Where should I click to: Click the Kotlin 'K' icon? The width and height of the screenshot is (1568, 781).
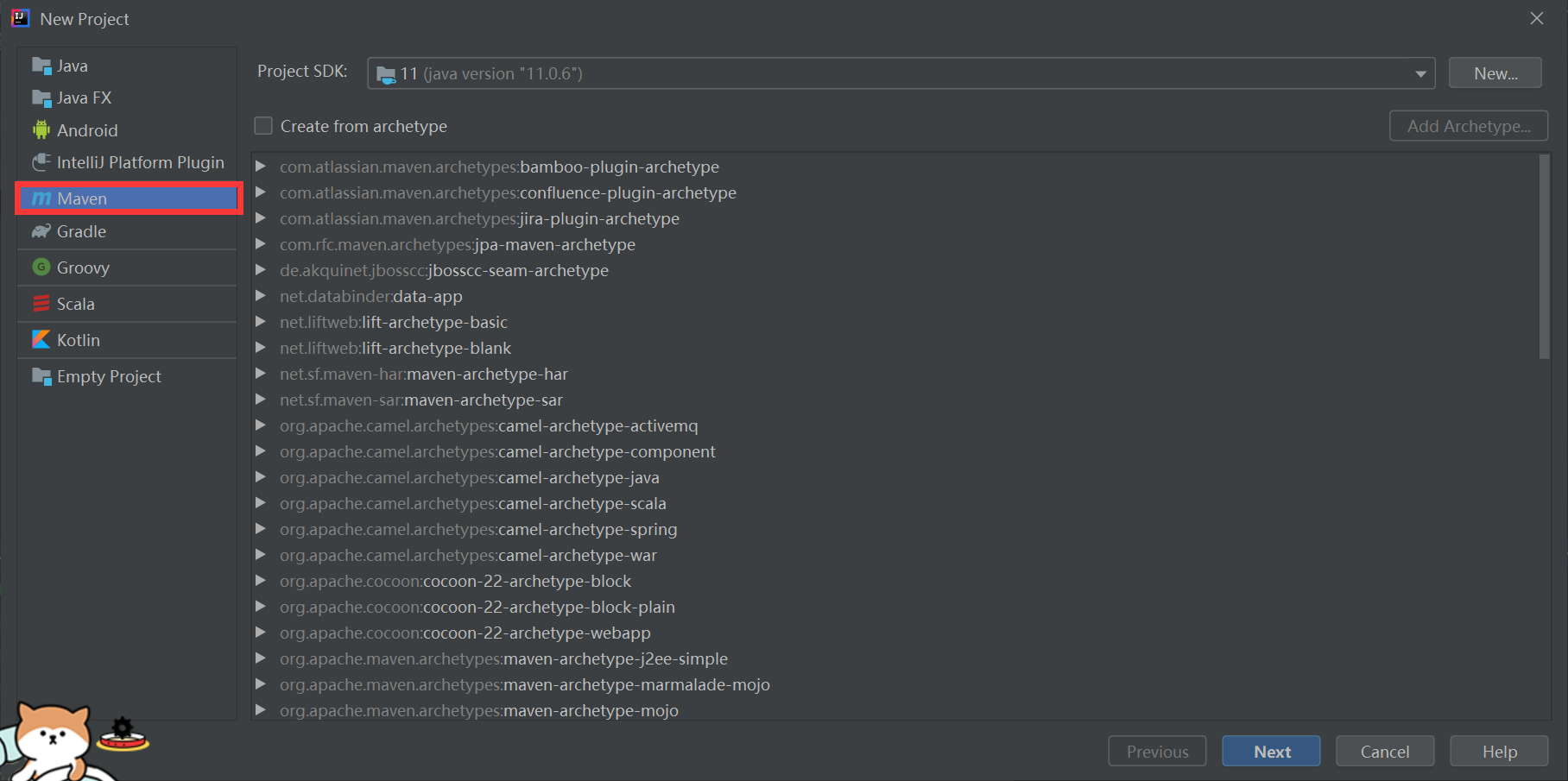[x=41, y=340]
